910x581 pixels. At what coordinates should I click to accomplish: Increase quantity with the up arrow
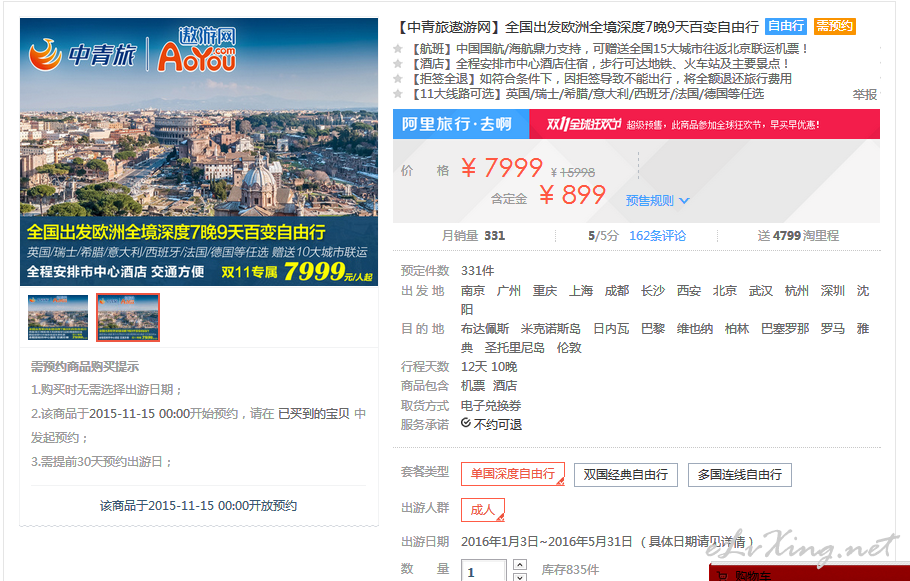pos(520,565)
